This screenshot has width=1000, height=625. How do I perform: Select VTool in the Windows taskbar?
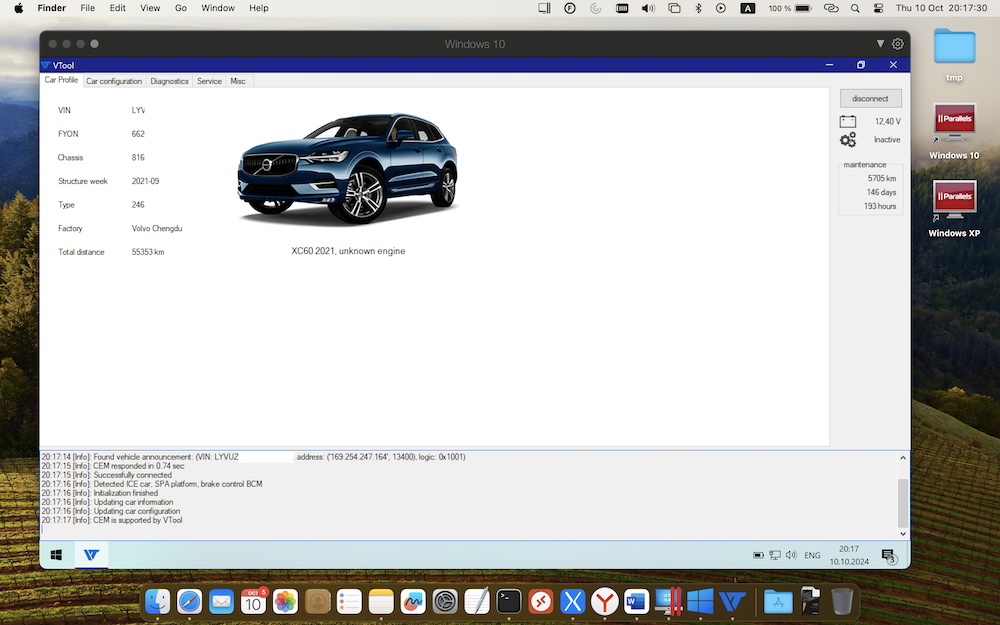tap(91, 555)
